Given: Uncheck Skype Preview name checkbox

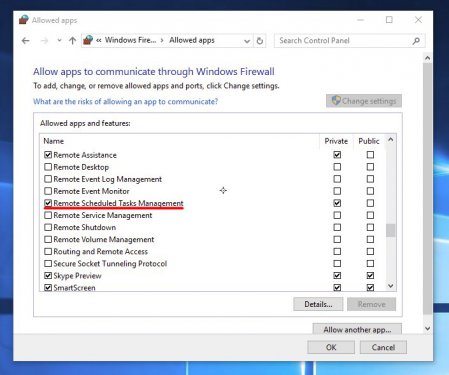Looking at the screenshot, I should 48,276.
